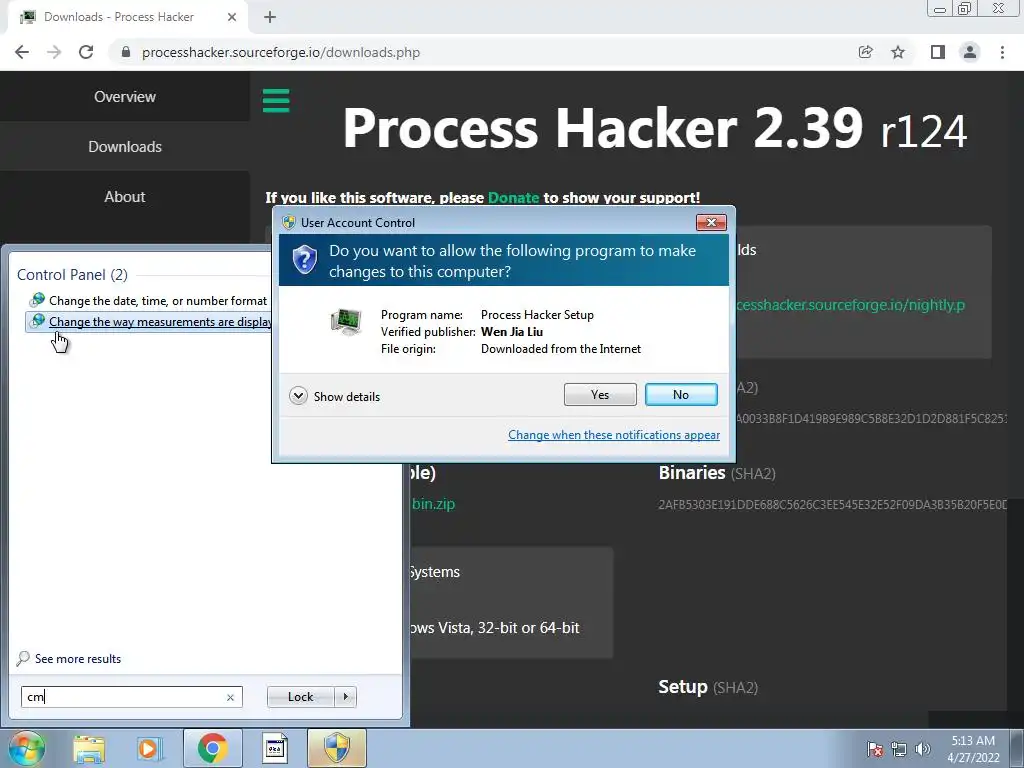Toggle the browser side panel icon
The image size is (1024, 768).
tap(938, 52)
